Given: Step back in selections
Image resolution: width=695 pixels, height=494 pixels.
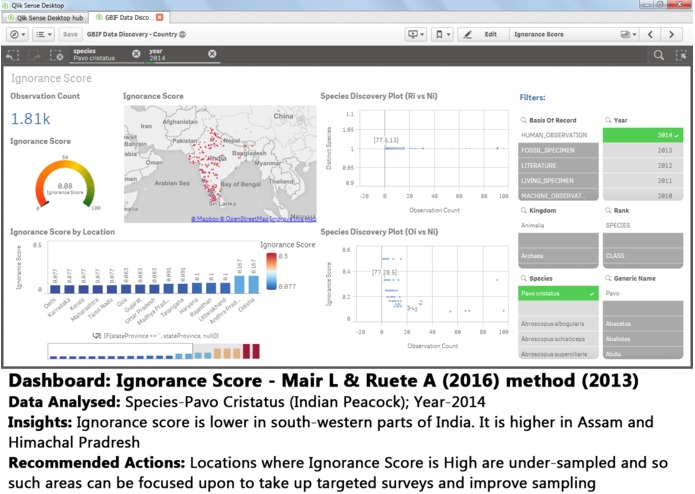Looking at the screenshot, I should coord(13,55).
